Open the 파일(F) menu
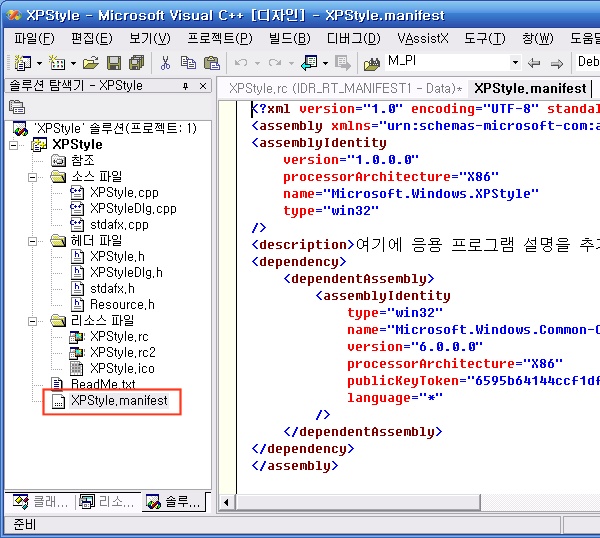 pos(34,39)
